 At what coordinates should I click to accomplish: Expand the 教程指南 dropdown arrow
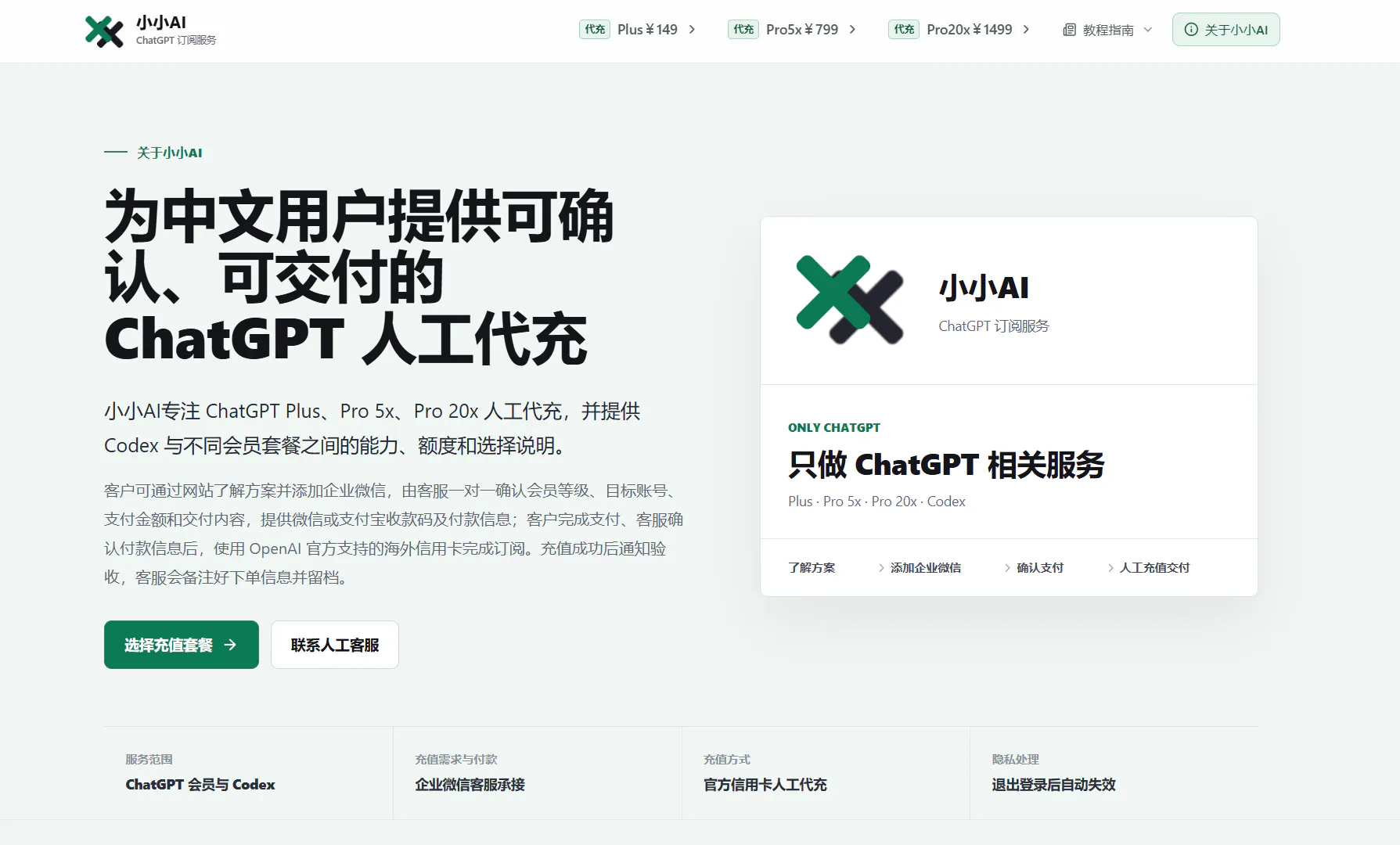tap(1148, 30)
